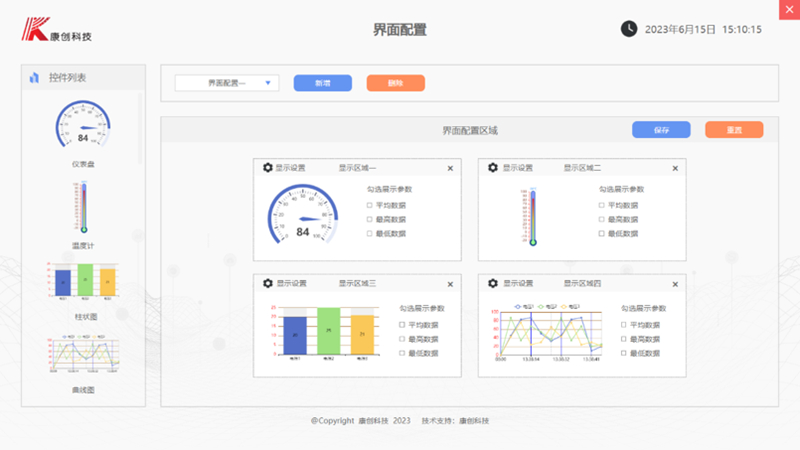Click the 界面配置区域 heading
The image size is (800, 450).
point(470,131)
